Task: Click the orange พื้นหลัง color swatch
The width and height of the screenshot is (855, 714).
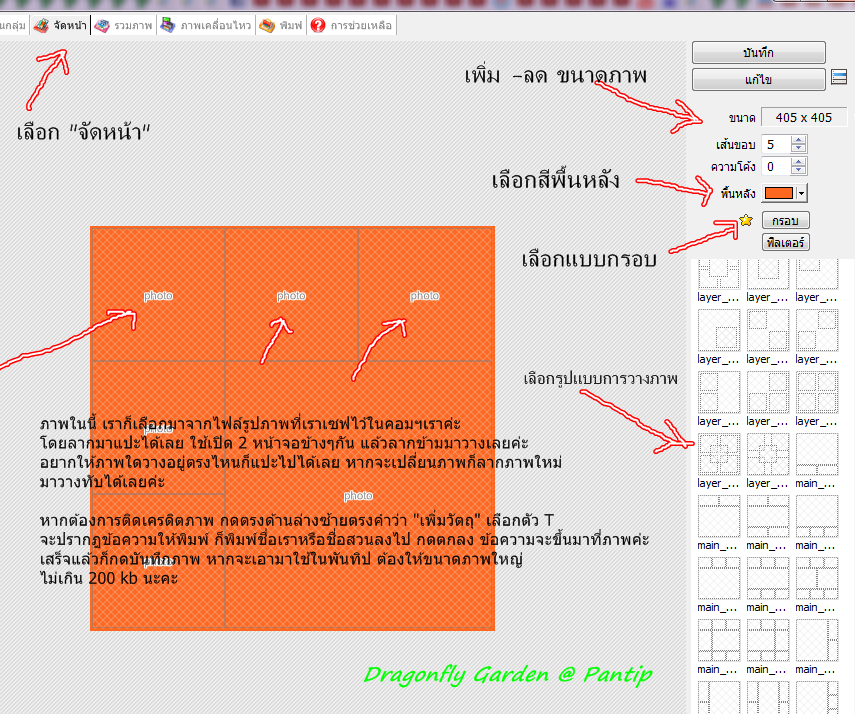Action: coord(779,193)
